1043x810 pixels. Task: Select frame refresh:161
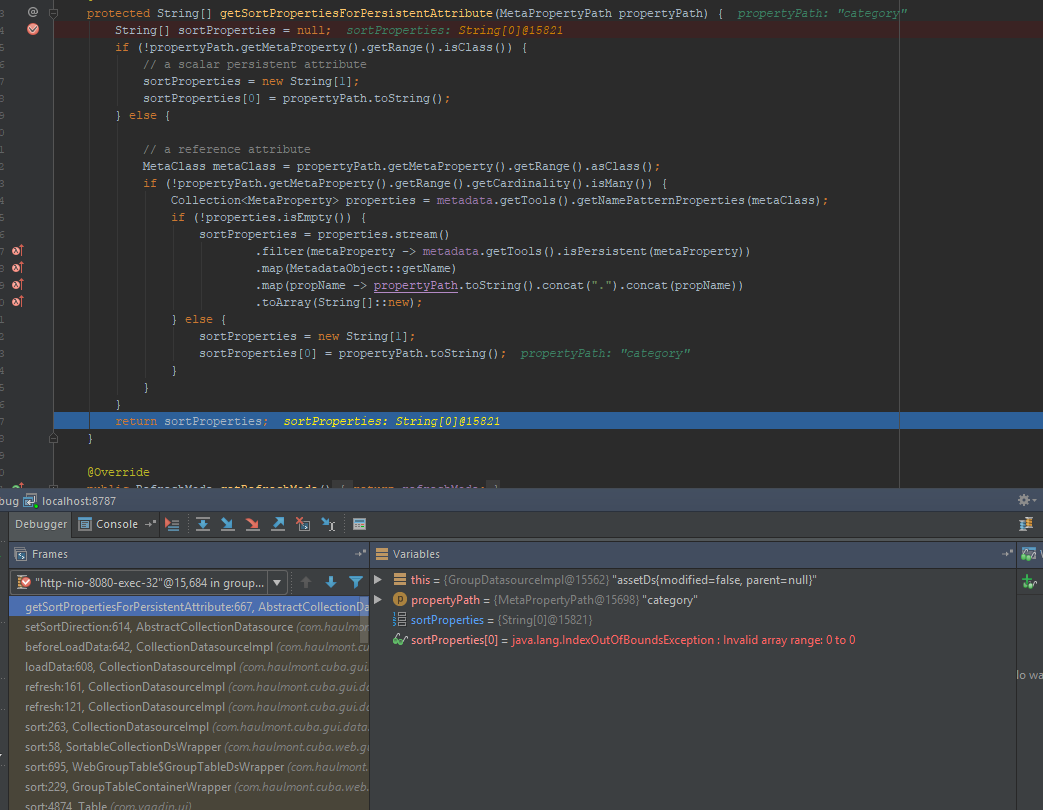coord(188,686)
